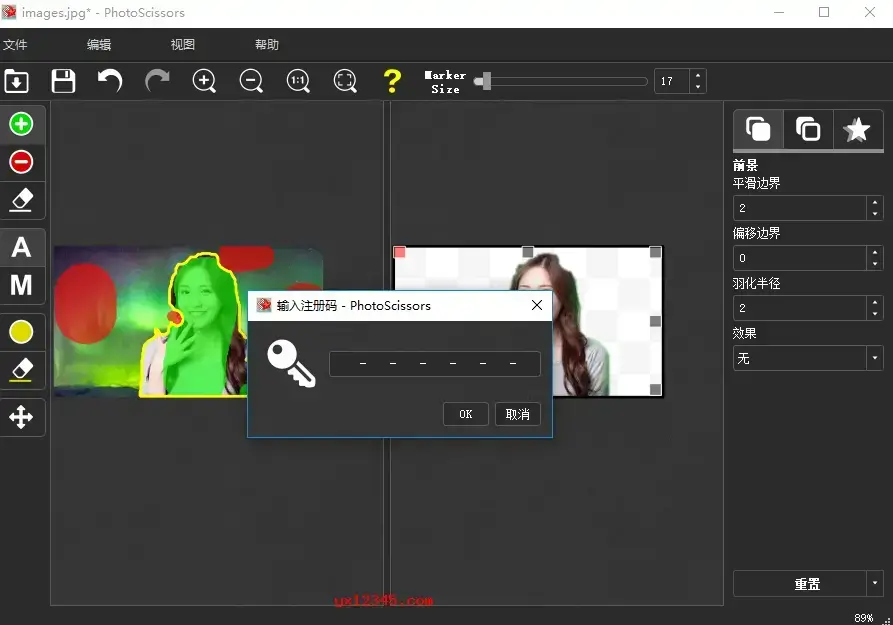Minimize the PhotoScissors window
The height and width of the screenshot is (625, 893).
[779, 13]
